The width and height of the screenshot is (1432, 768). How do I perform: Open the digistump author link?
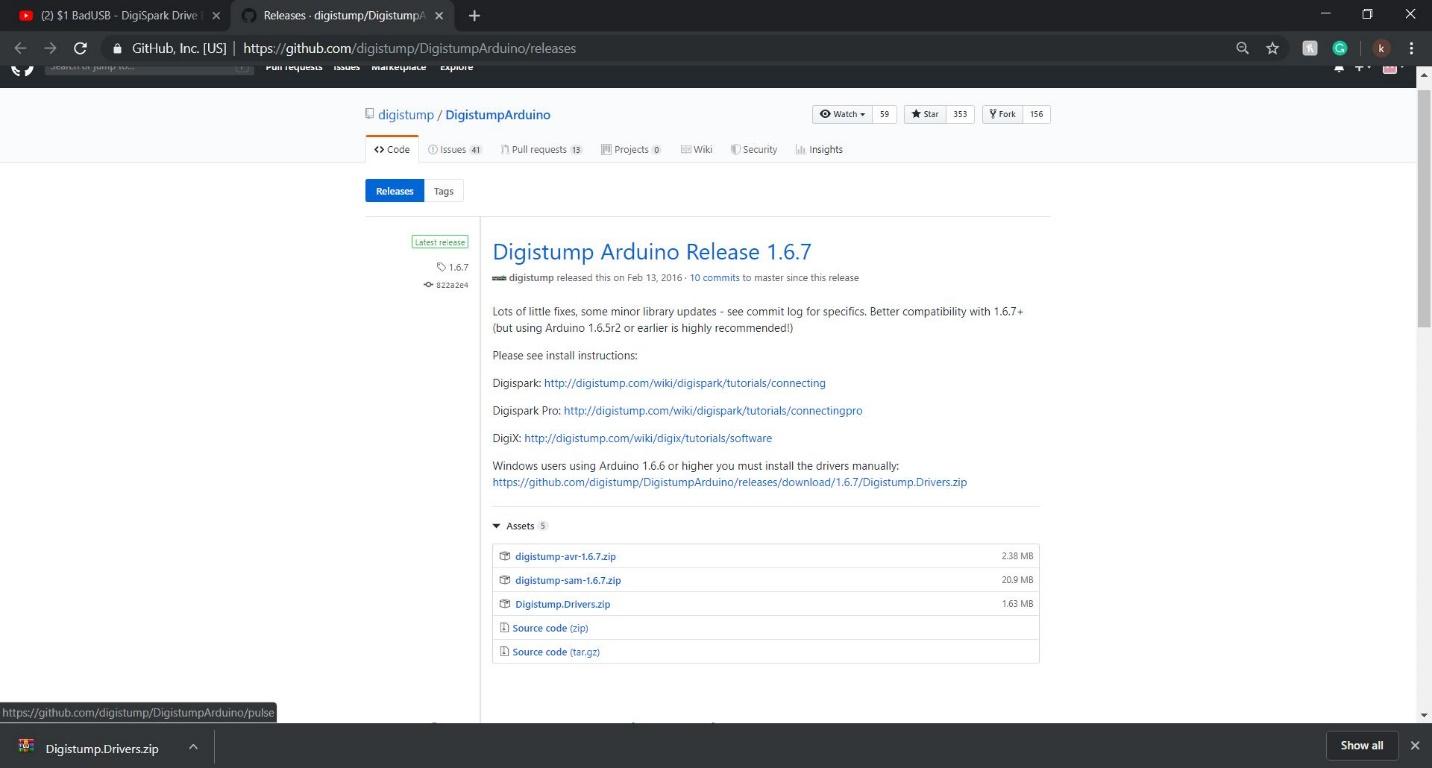pyautogui.click(x=531, y=278)
